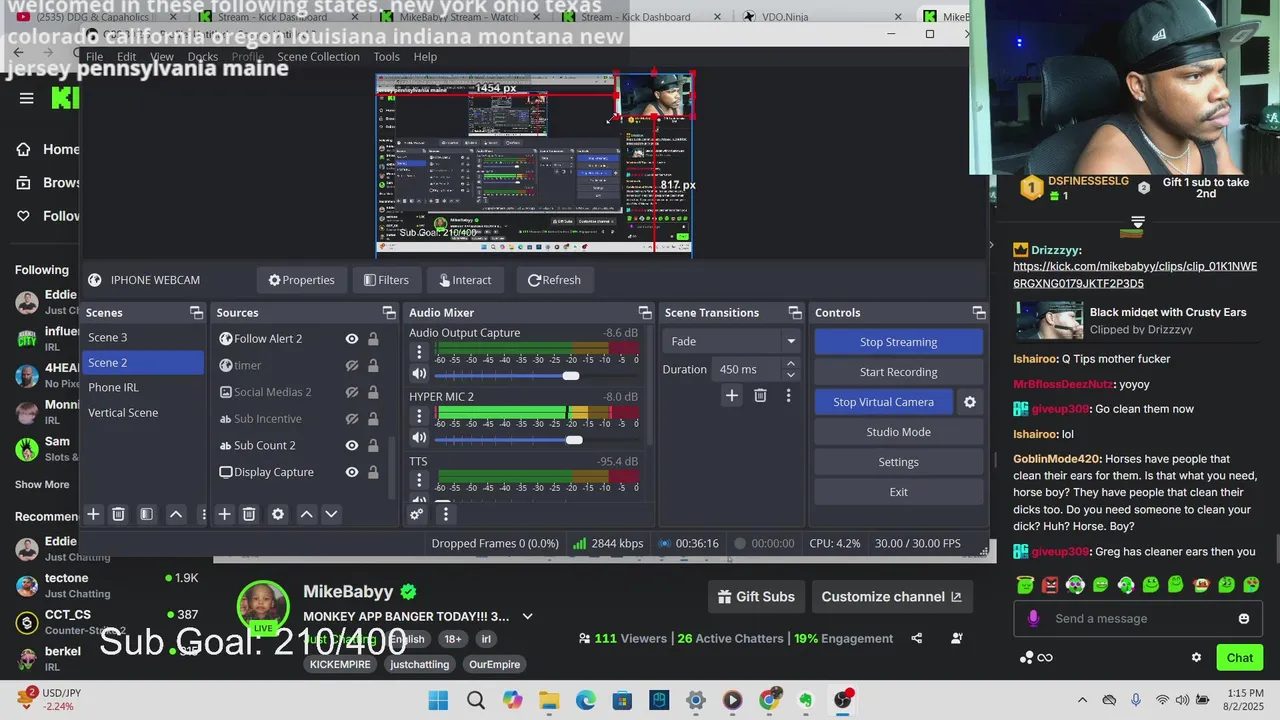Decrease transition duration stepper down arrow
1280x720 pixels.
(791, 375)
